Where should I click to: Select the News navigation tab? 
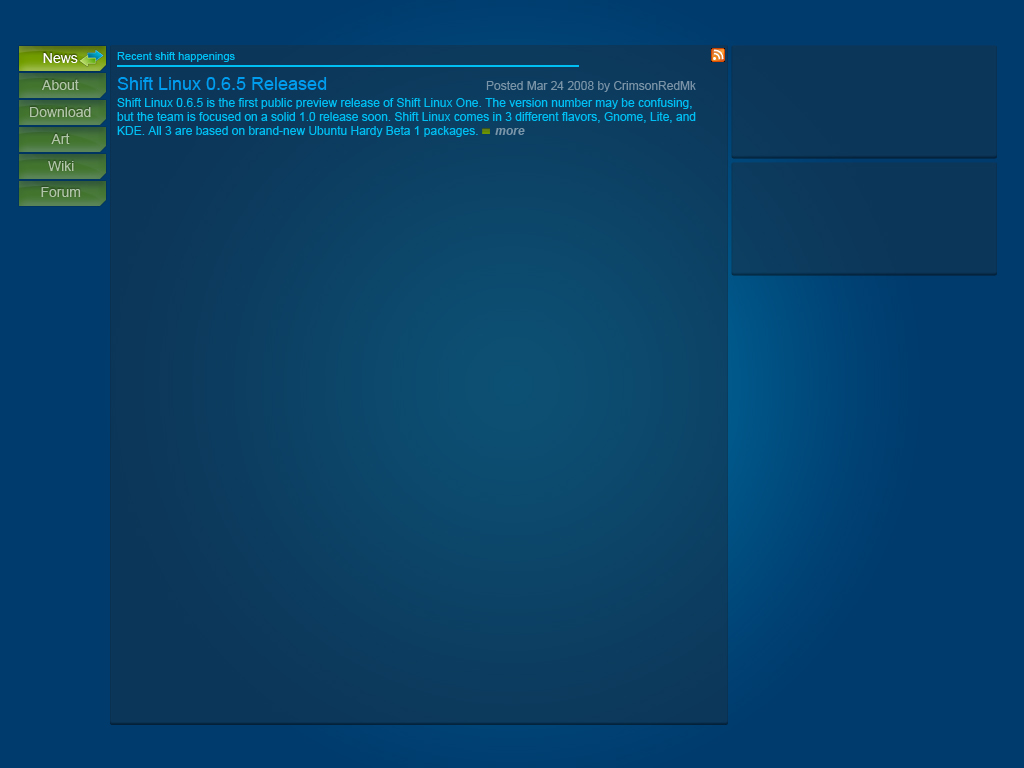pos(62,58)
